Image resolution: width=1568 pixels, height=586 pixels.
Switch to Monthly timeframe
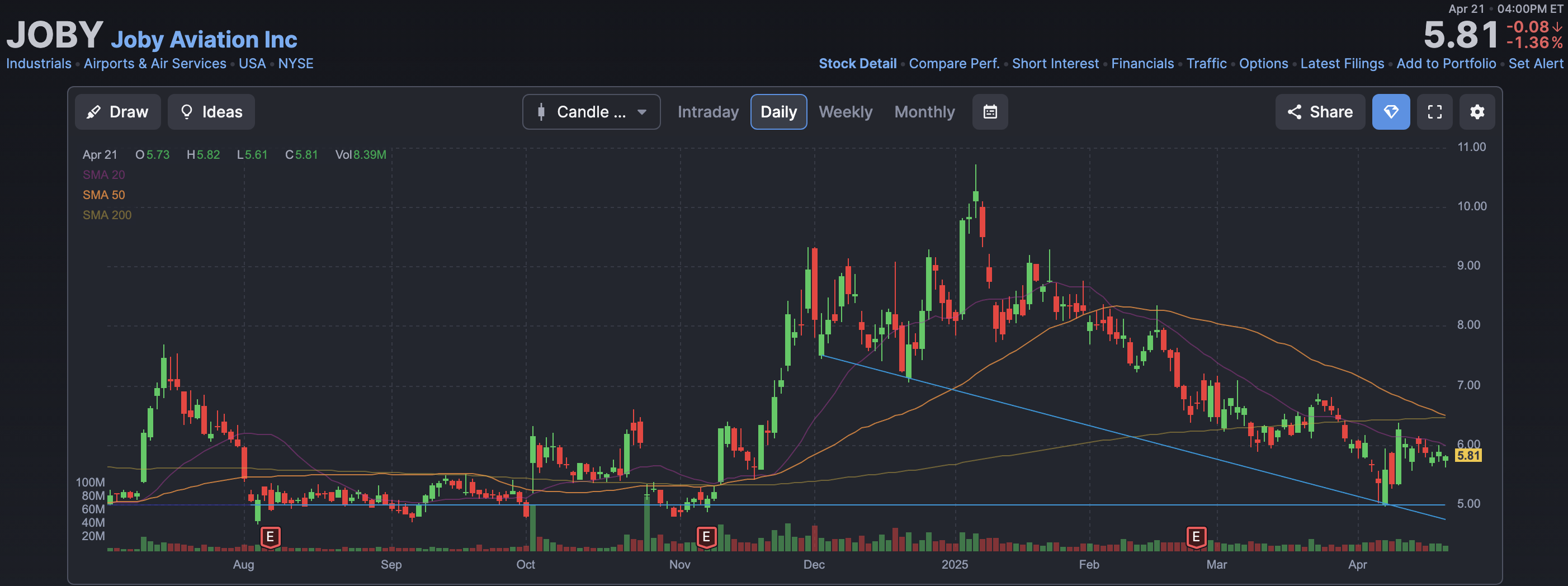[924, 112]
